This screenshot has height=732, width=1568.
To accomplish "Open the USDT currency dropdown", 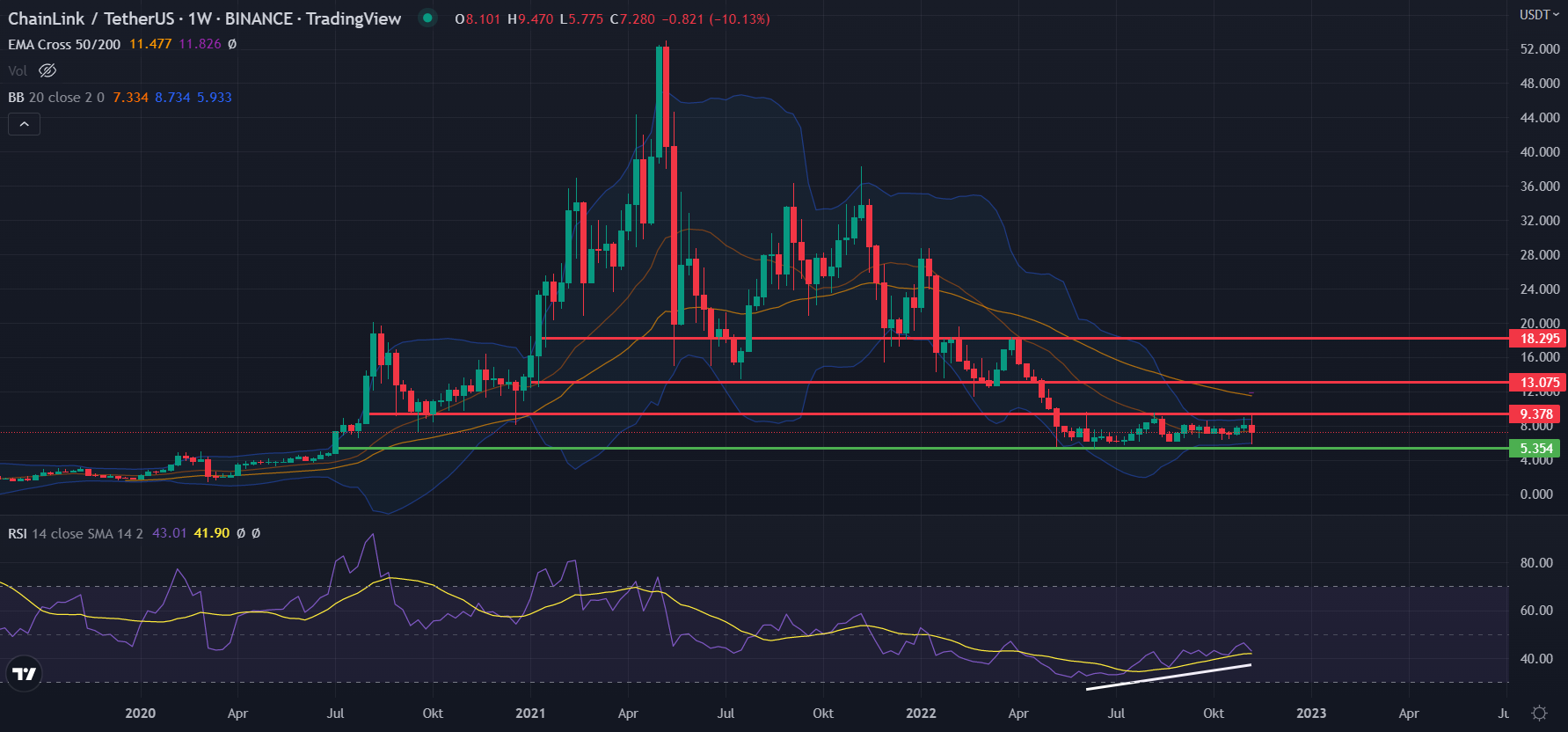I will click(1540, 14).
